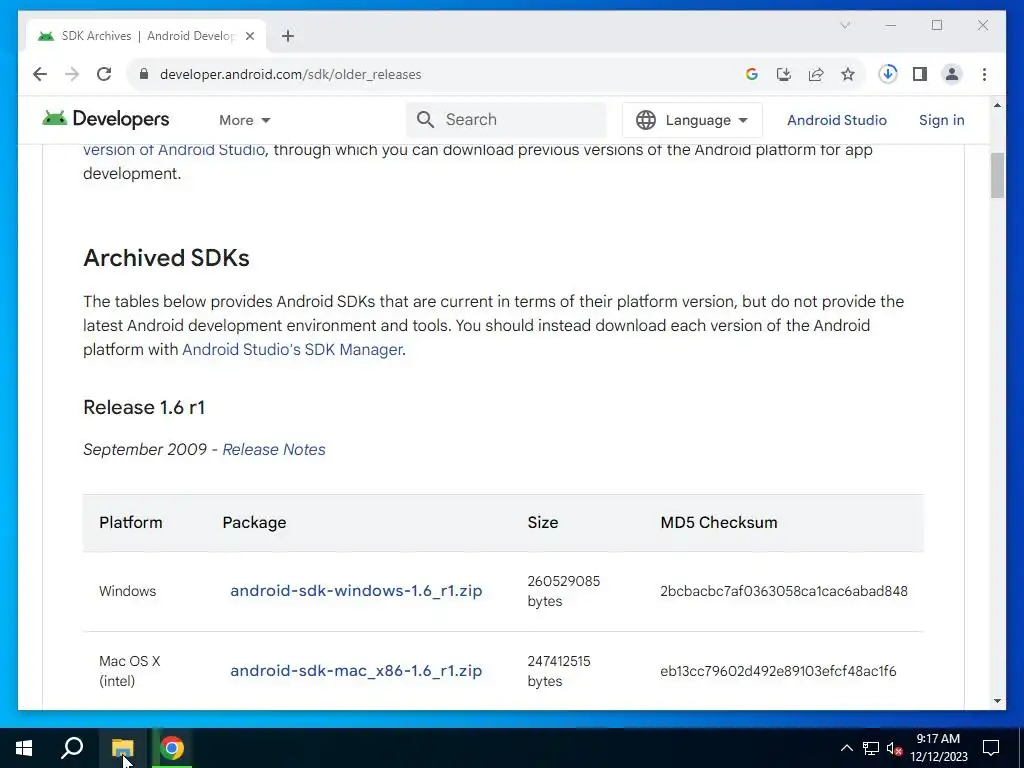
Task: Click the Package column header
Action: 254,522
